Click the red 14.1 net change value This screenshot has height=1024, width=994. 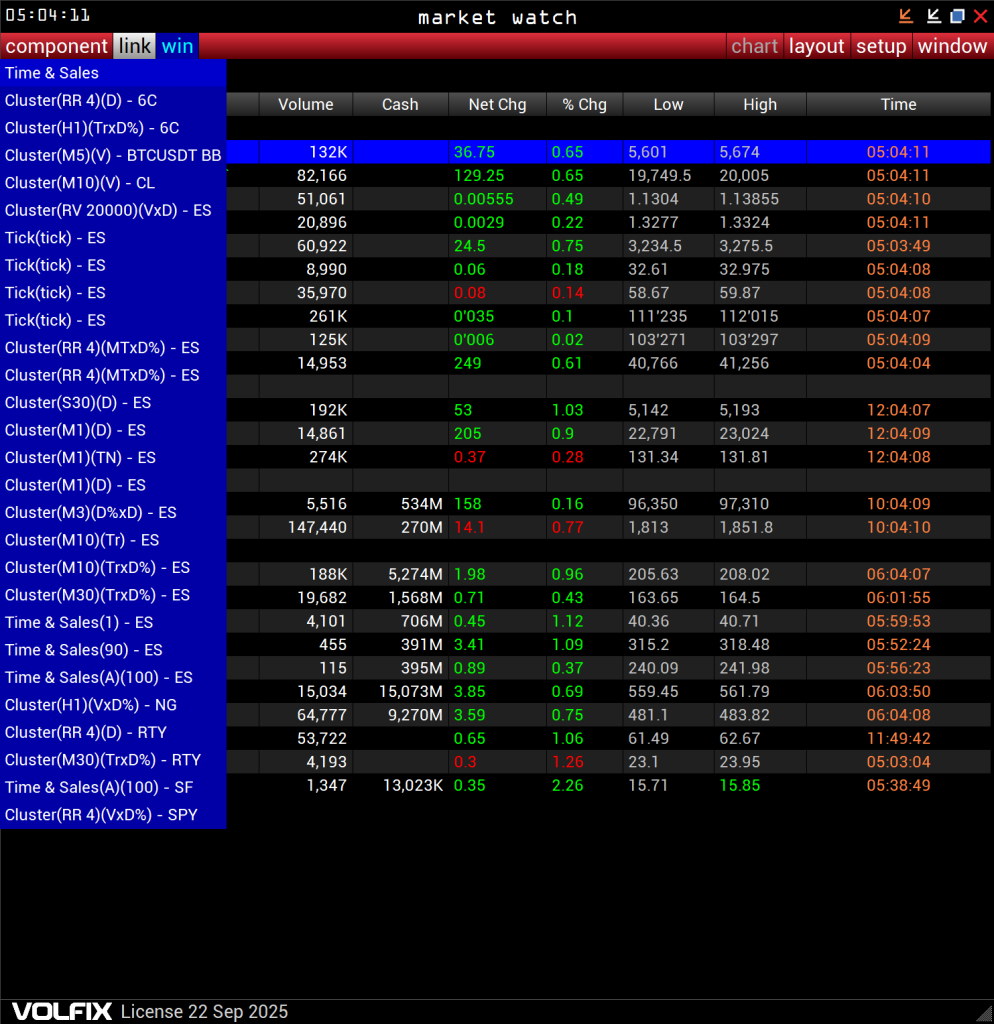pyautogui.click(x=470, y=528)
